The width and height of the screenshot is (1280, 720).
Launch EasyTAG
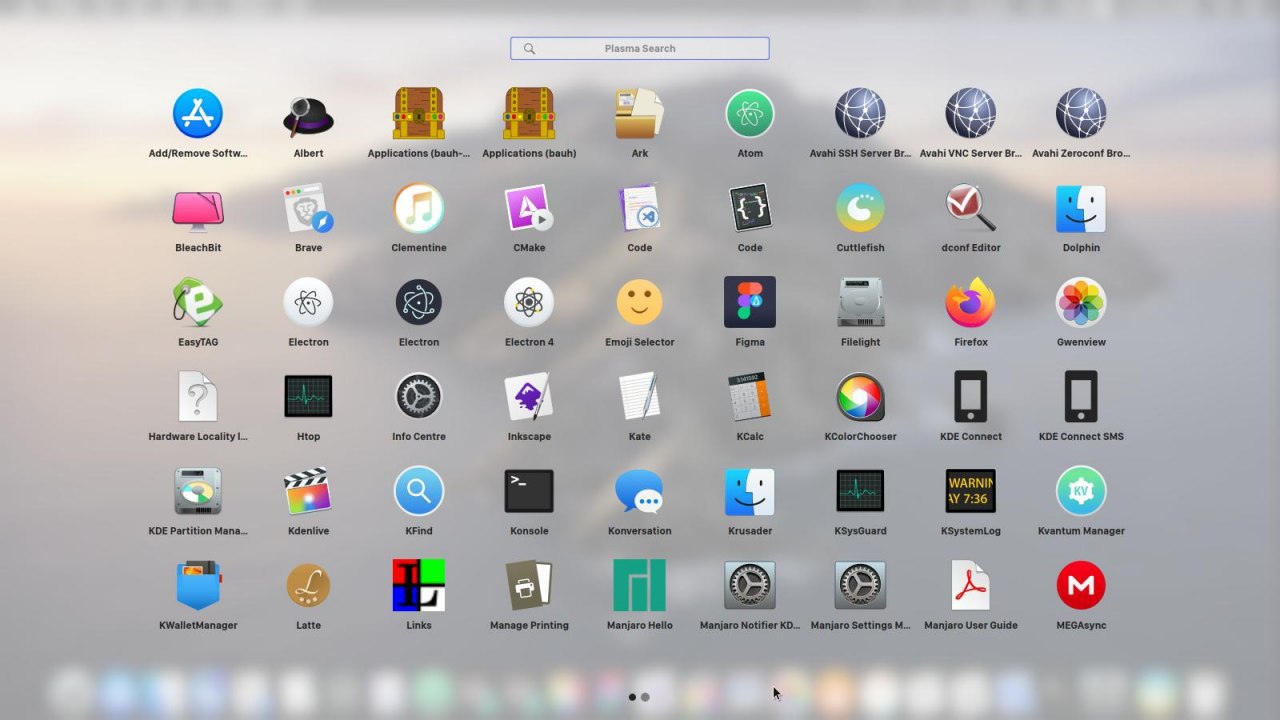pos(198,302)
